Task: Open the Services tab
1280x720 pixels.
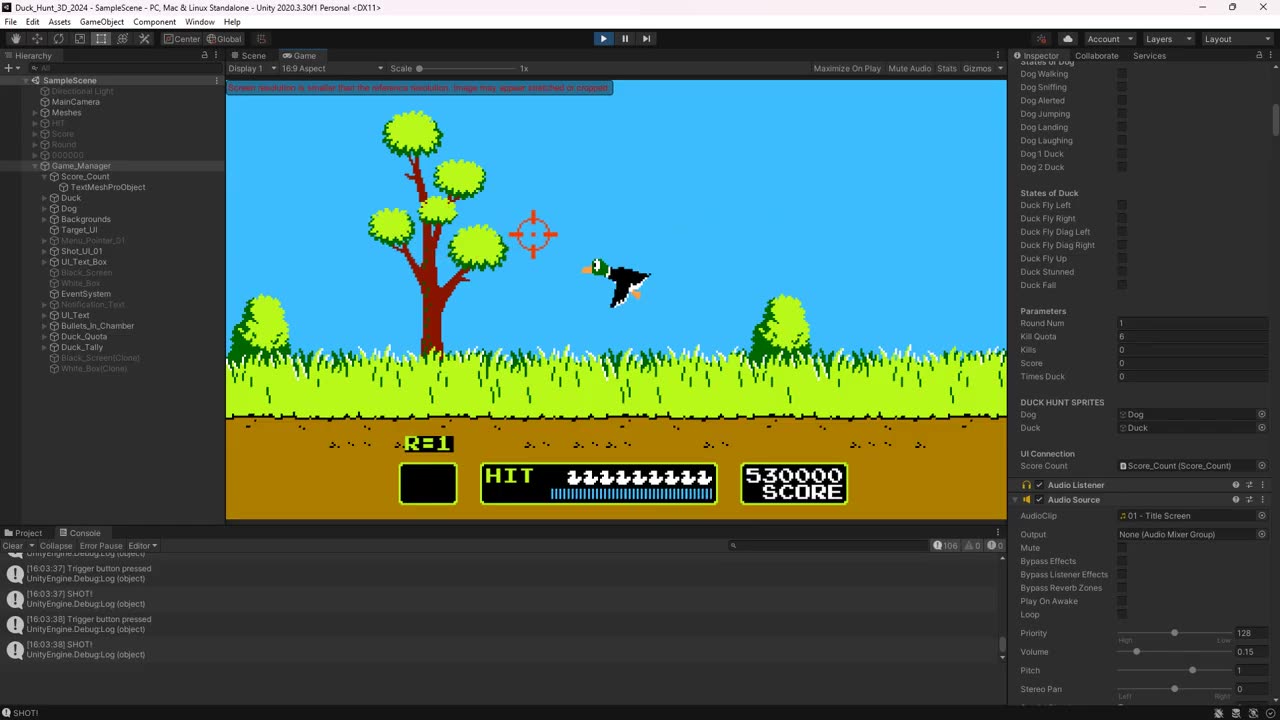Action: pyautogui.click(x=1149, y=55)
